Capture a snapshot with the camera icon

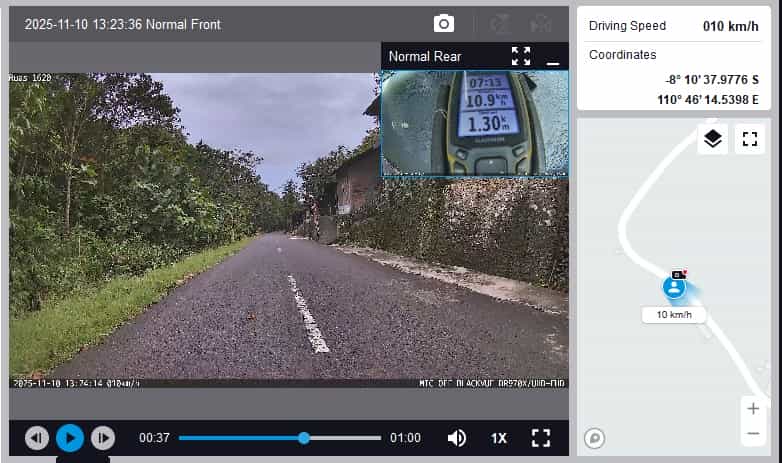pos(444,24)
